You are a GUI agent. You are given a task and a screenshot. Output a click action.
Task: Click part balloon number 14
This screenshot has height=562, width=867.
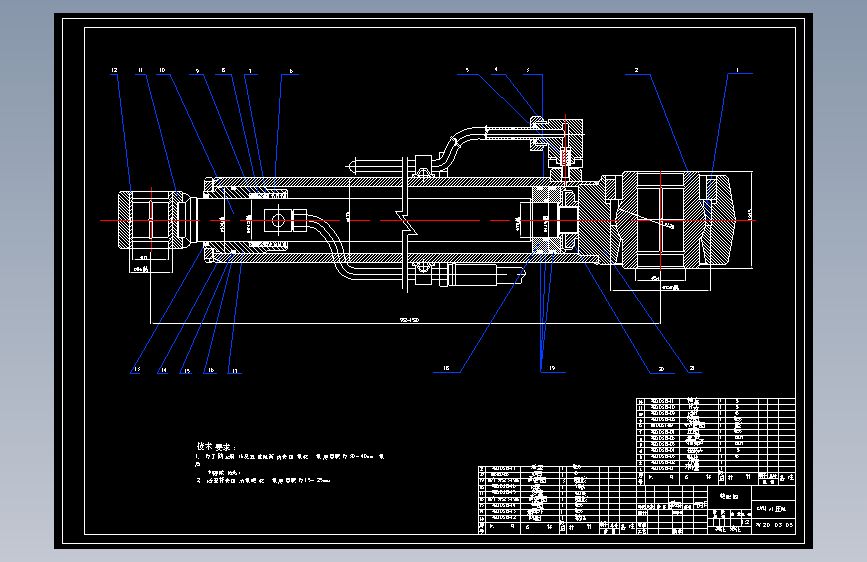[x=164, y=370]
